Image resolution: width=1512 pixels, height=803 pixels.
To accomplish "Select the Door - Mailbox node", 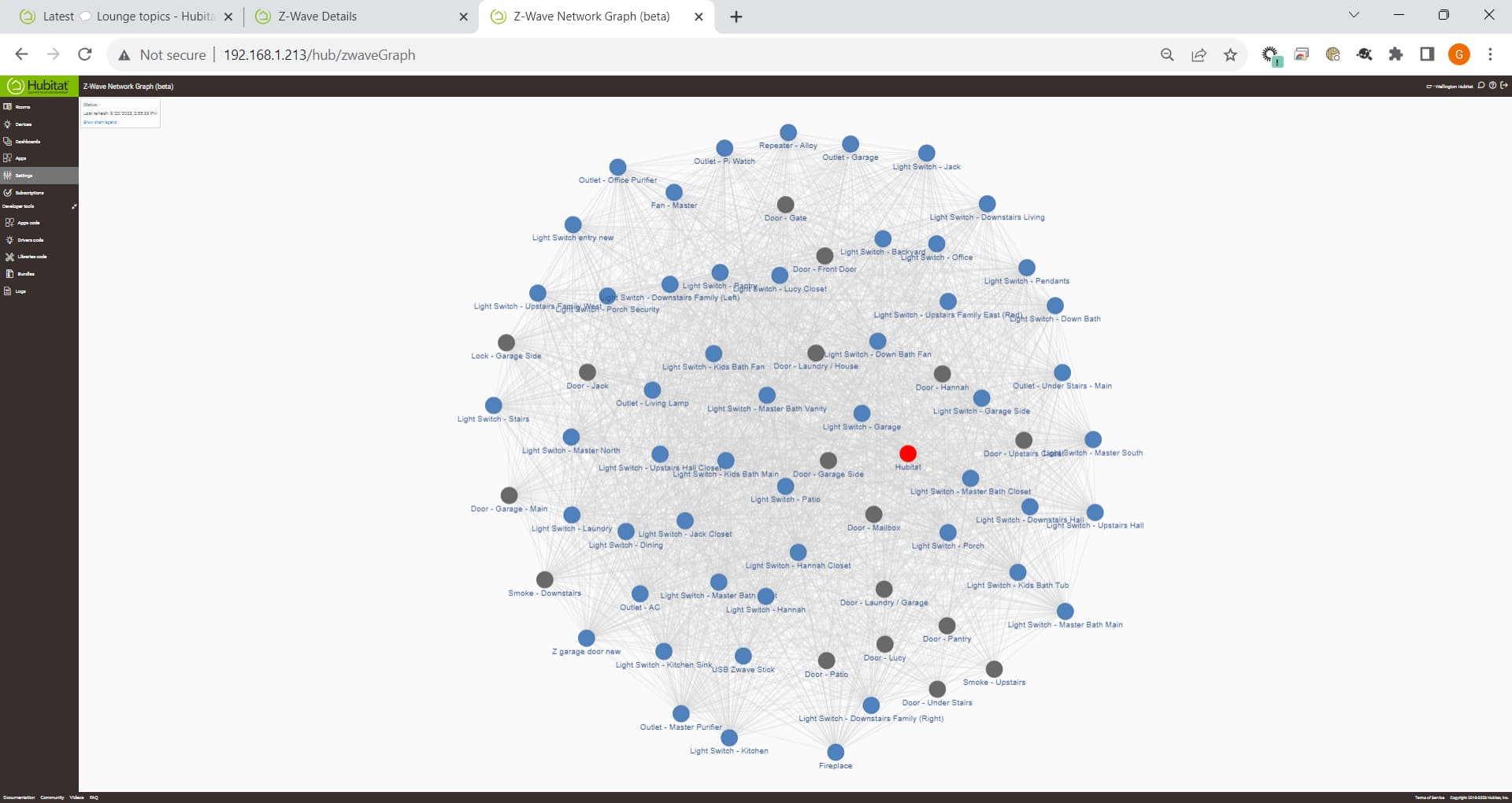I will (x=874, y=514).
